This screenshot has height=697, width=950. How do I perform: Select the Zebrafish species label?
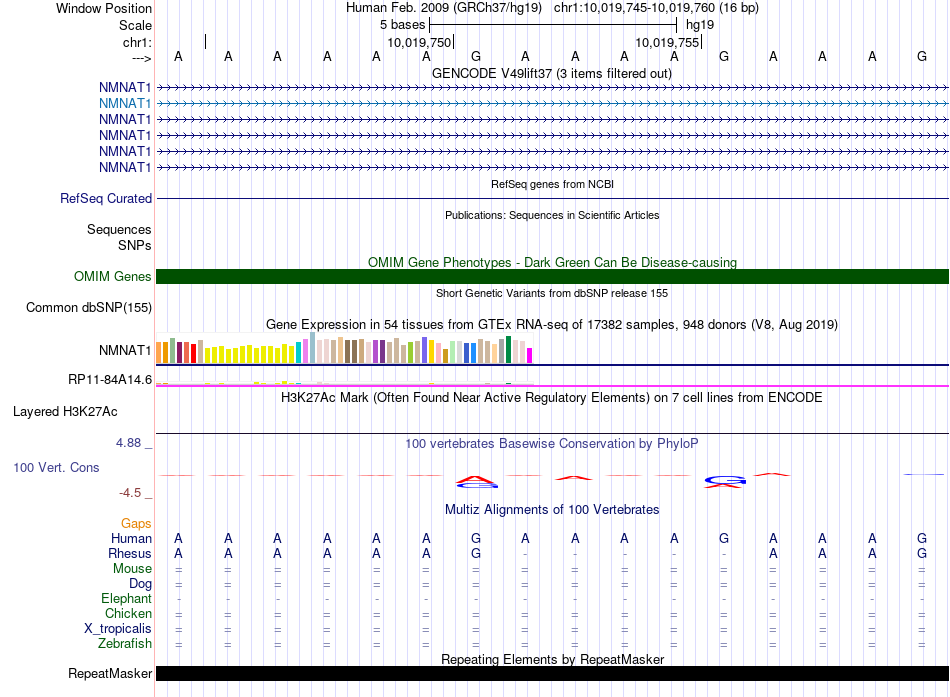tap(124, 644)
